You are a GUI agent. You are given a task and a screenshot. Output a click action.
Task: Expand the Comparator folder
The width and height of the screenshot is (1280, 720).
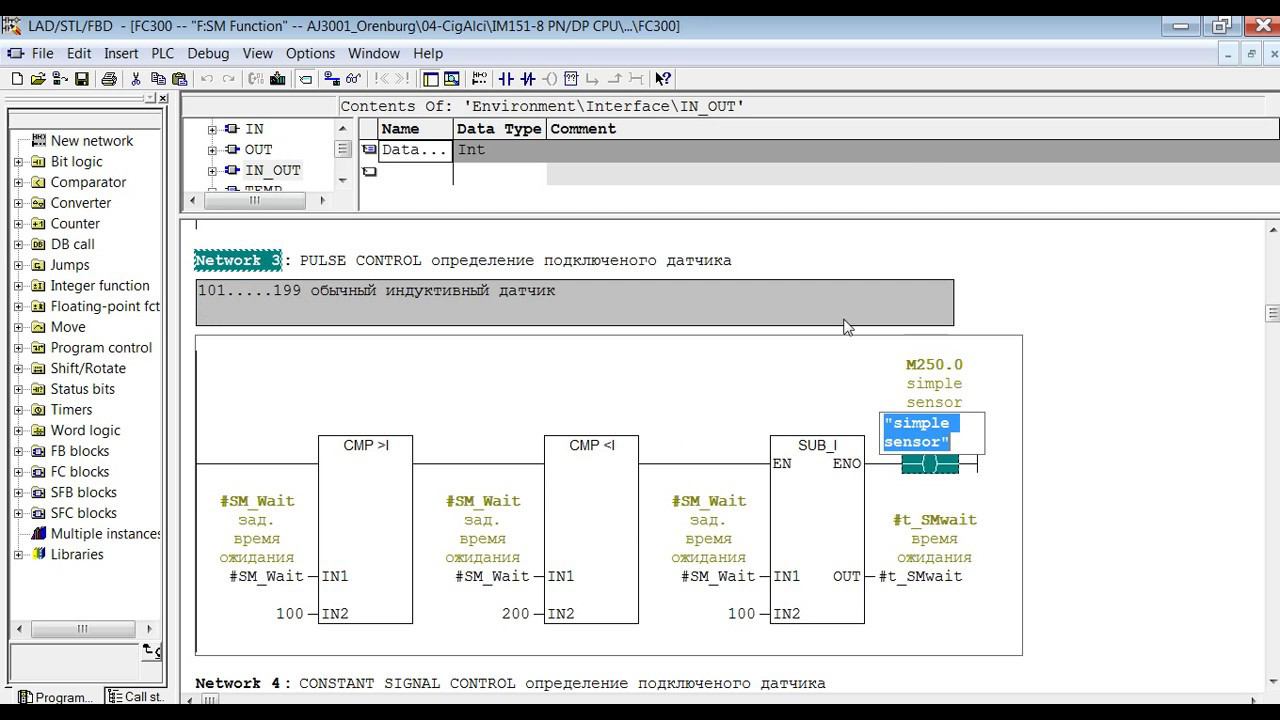click(x=19, y=182)
